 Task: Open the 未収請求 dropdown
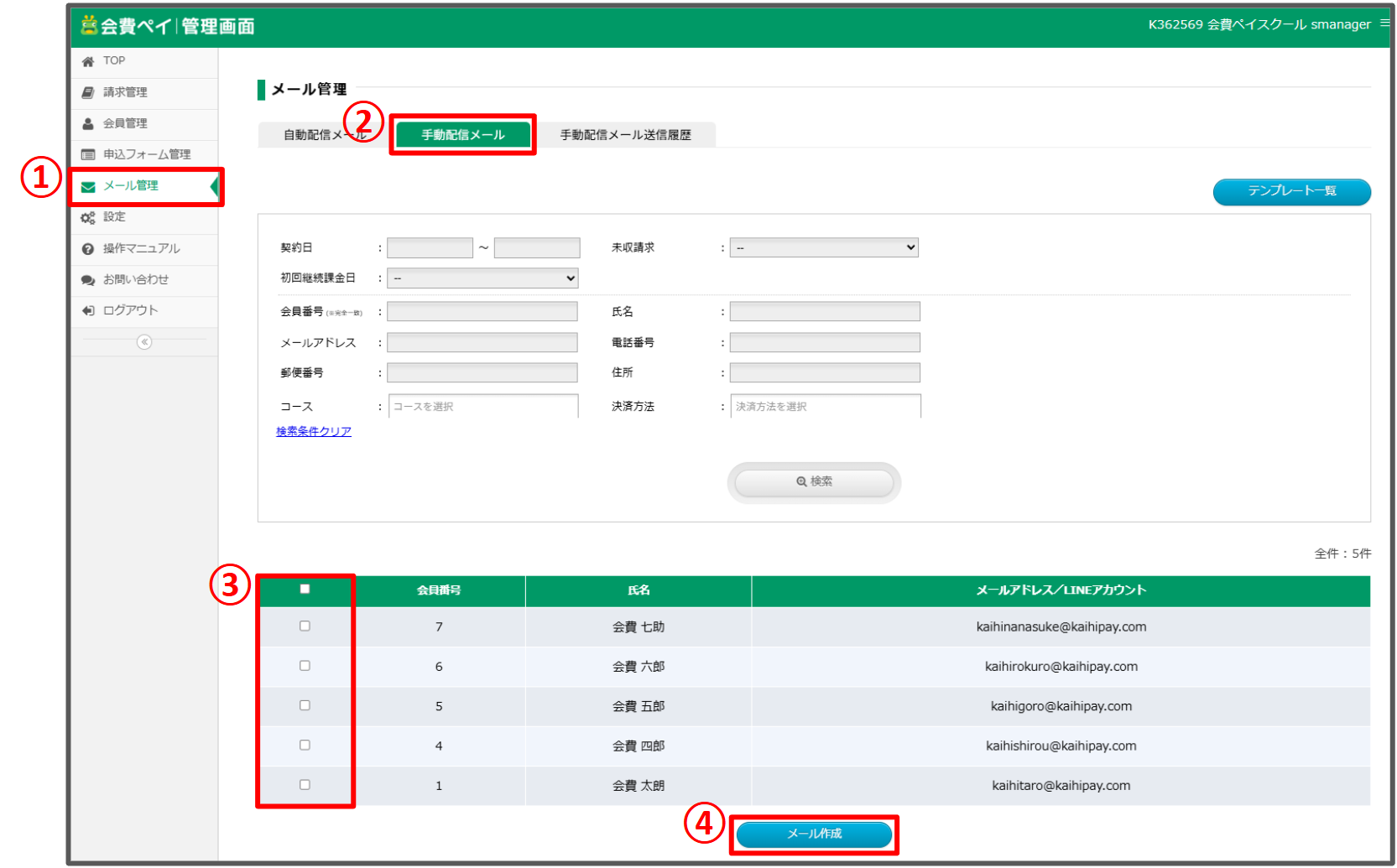[824, 247]
